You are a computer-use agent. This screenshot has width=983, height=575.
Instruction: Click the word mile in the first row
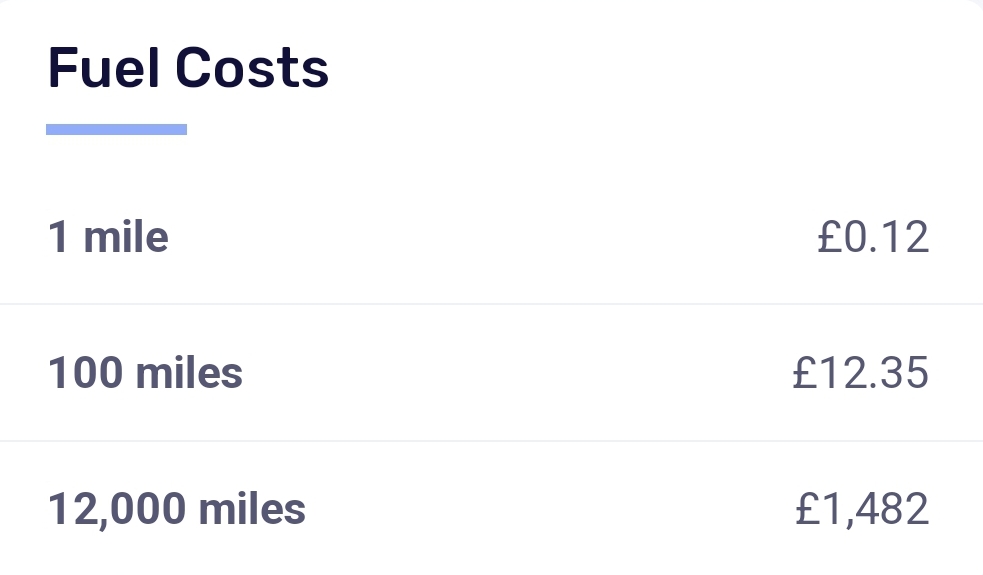pyautogui.click(x=126, y=238)
